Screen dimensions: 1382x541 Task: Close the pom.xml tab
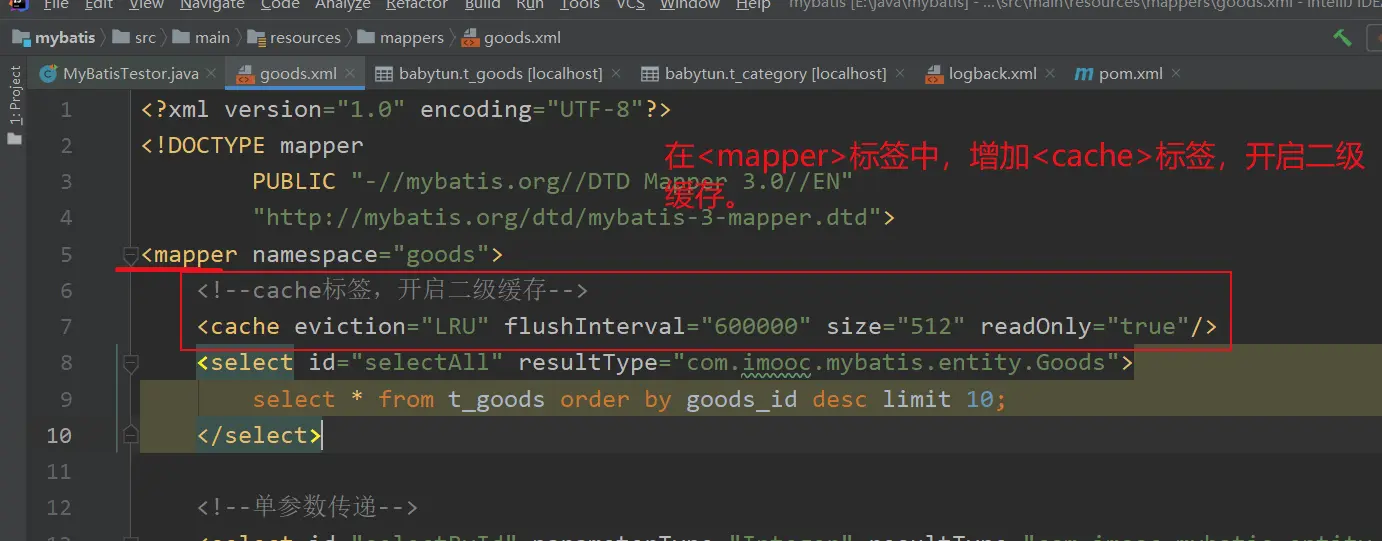pos(1177,74)
